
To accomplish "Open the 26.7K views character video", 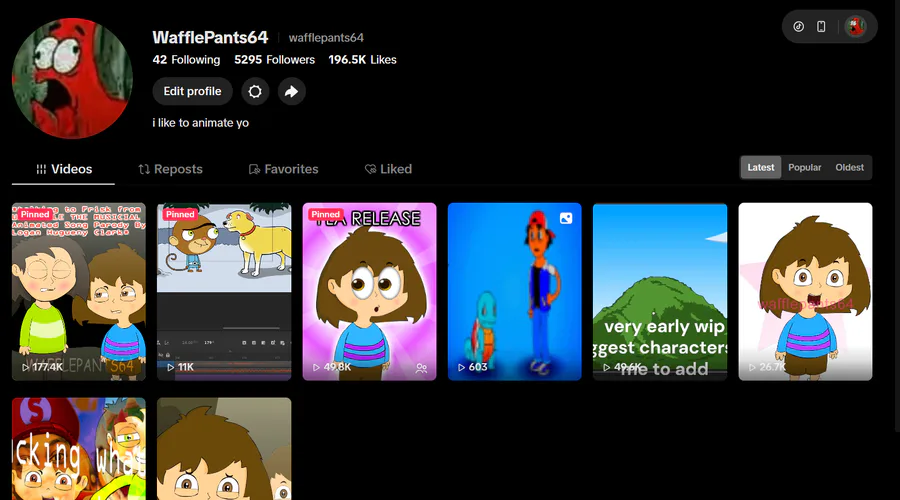I will point(805,292).
